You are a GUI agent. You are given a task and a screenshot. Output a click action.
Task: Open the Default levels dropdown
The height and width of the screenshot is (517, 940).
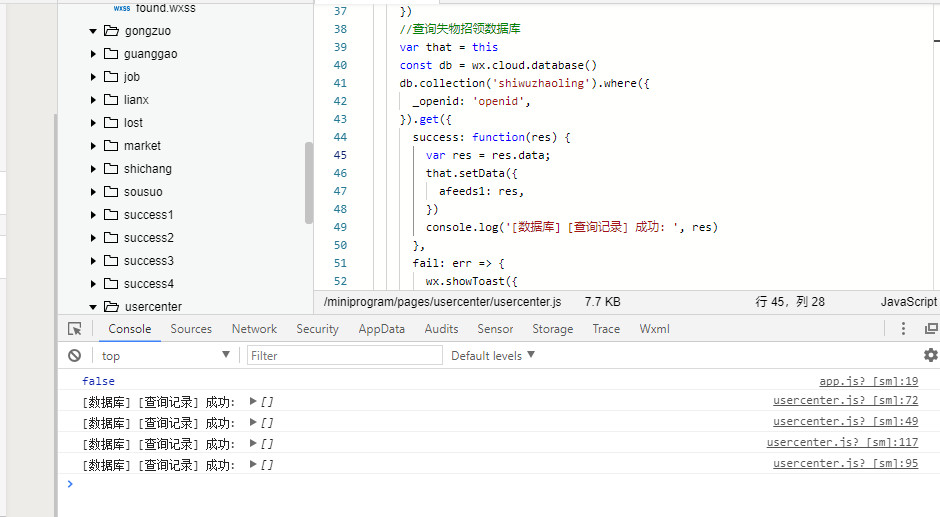(x=493, y=356)
